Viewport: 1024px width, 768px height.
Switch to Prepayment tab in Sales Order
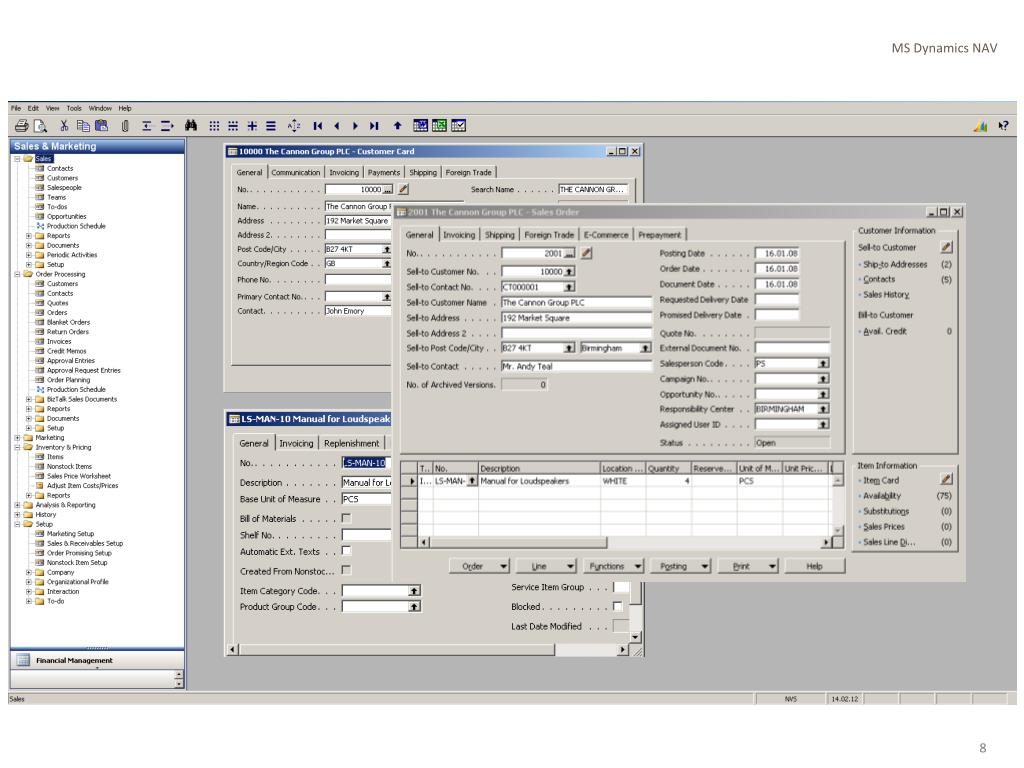[660, 234]
